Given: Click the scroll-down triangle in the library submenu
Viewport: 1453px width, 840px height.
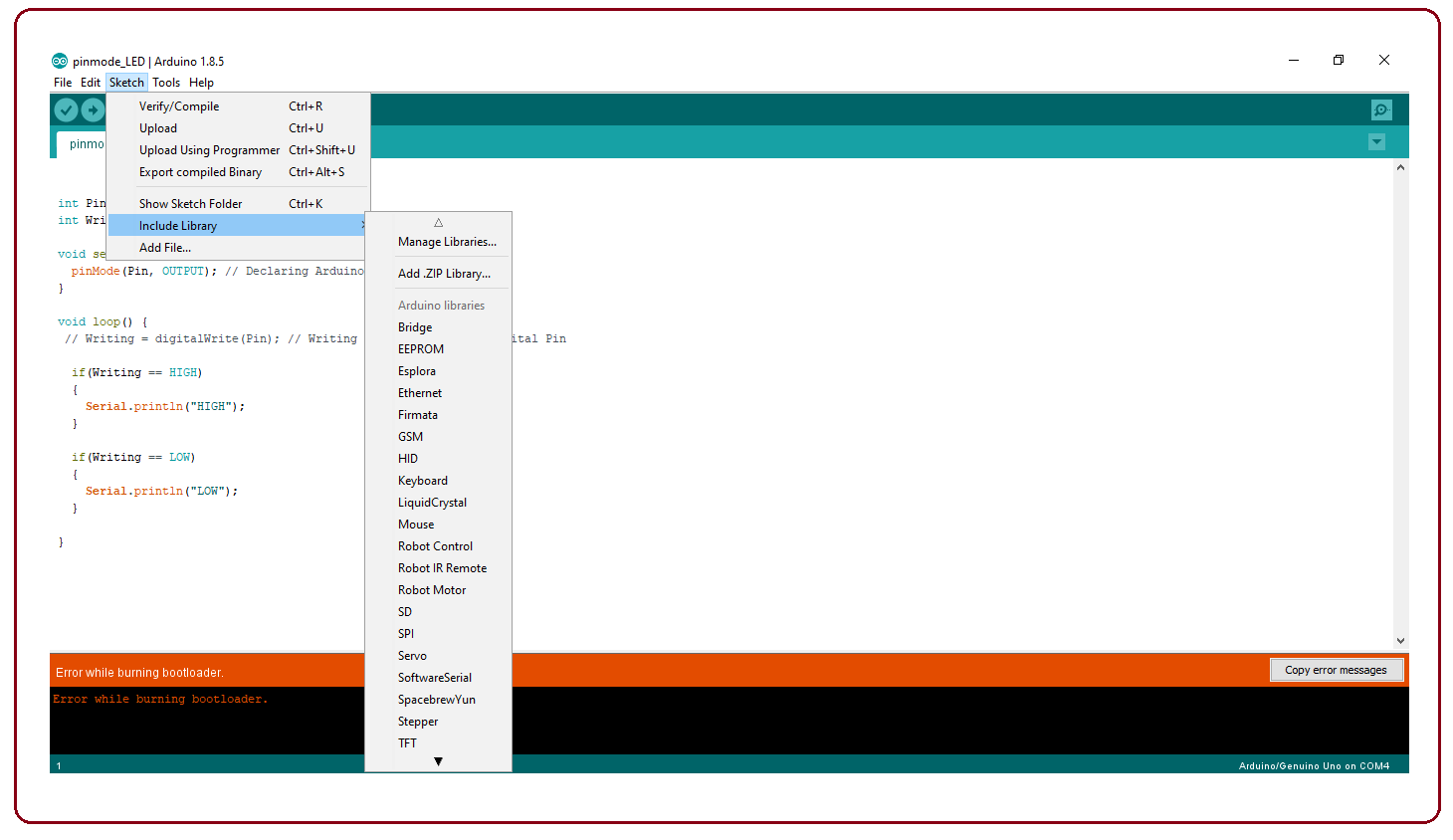Looking at the screenshot, I should [438, 760].
